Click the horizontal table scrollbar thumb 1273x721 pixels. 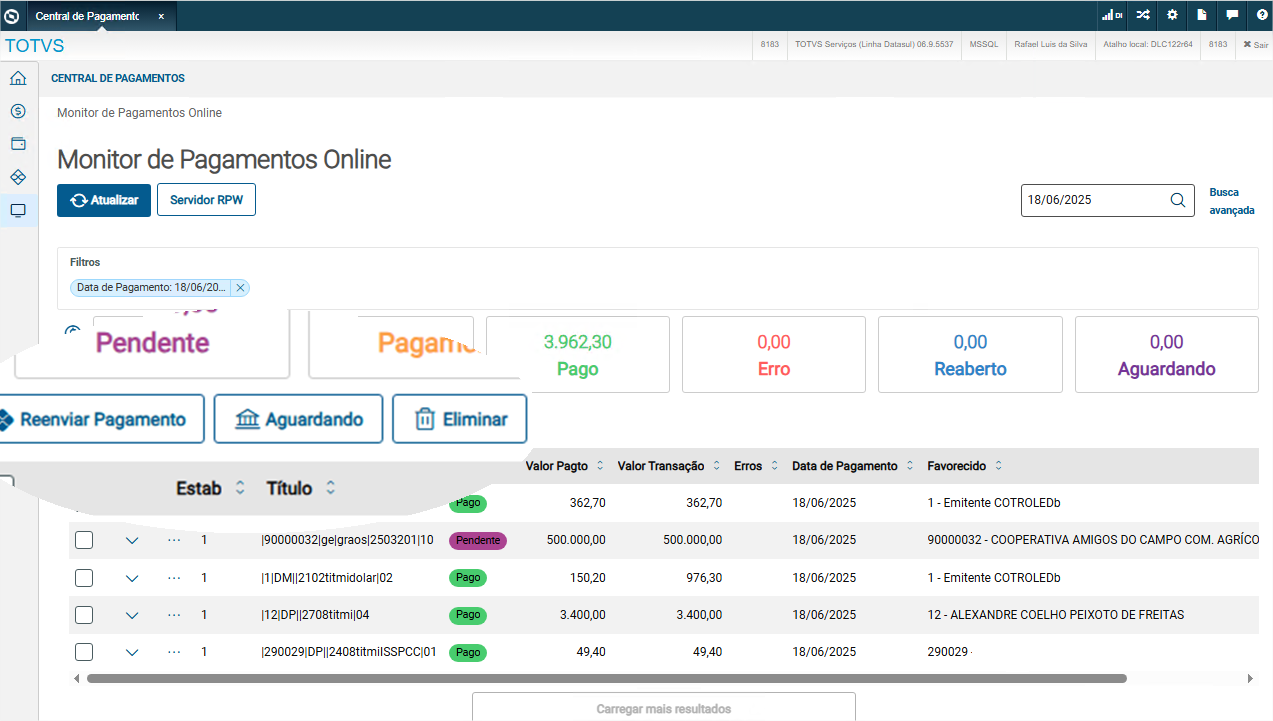point(606,678)
